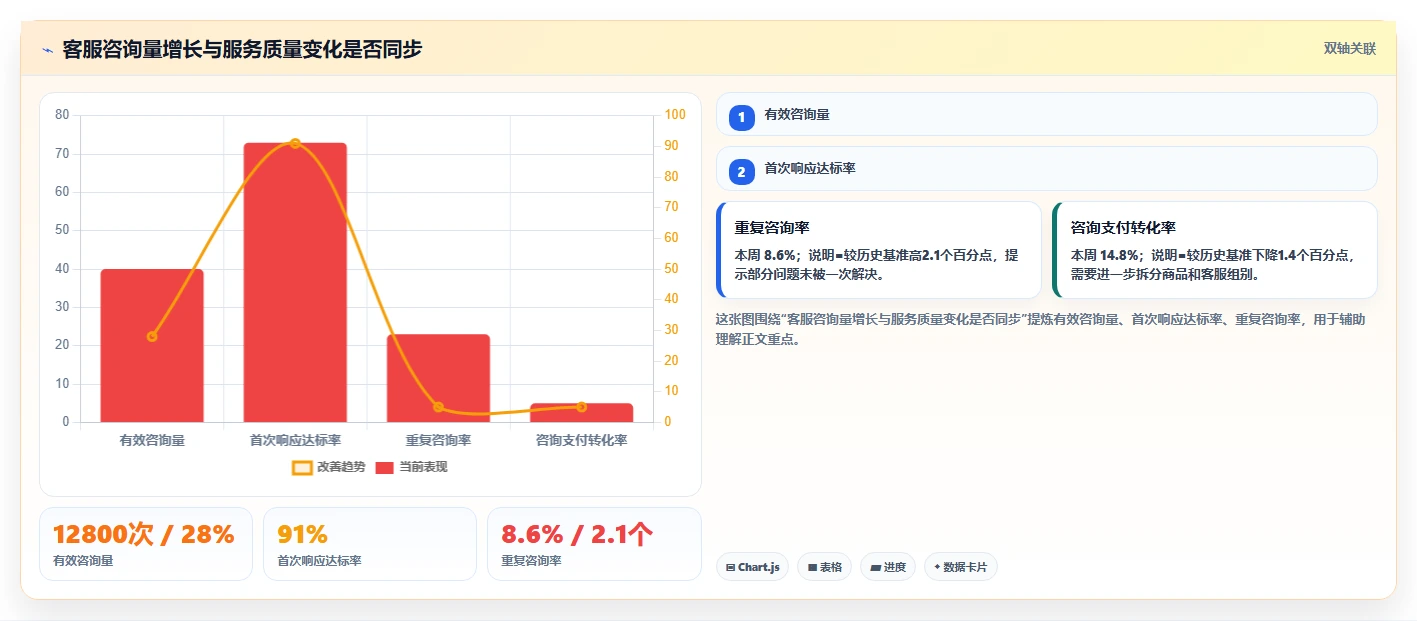This screenshot has width=1417, height=621.
Task: Click the left axis value 80
Action: [x=62, y=115]
